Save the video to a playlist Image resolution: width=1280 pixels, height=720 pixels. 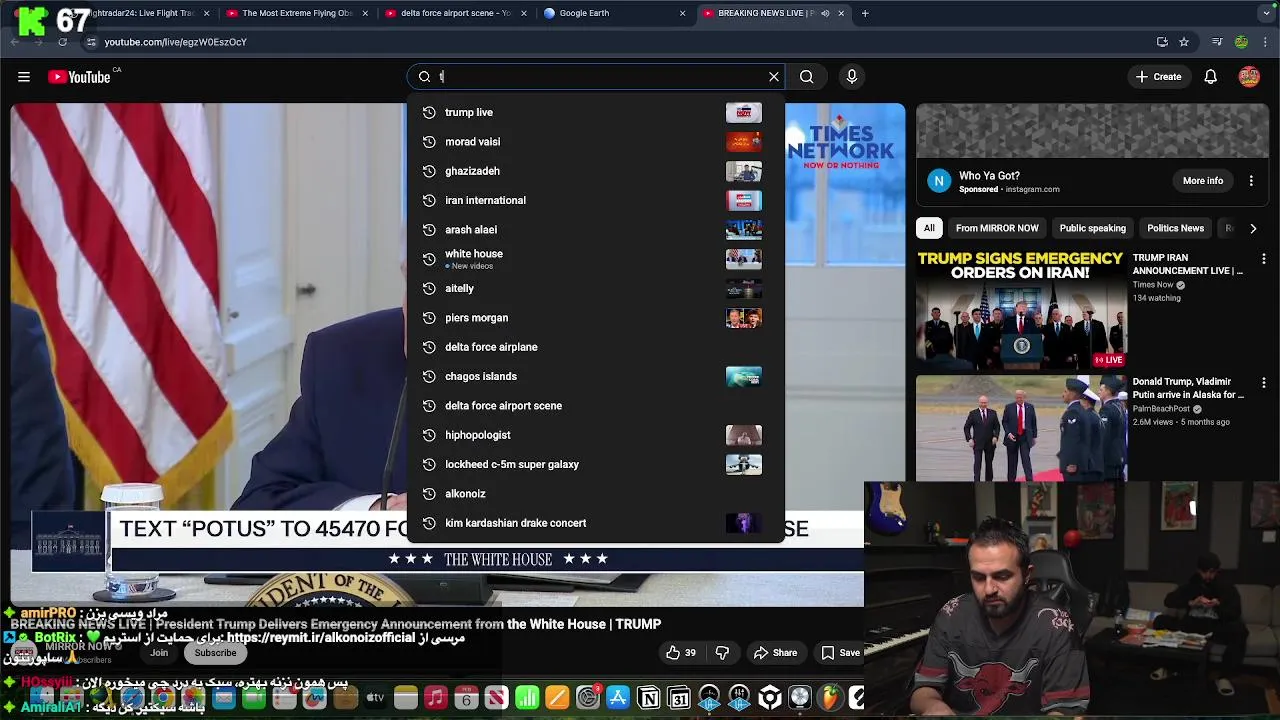click(841, 653)
